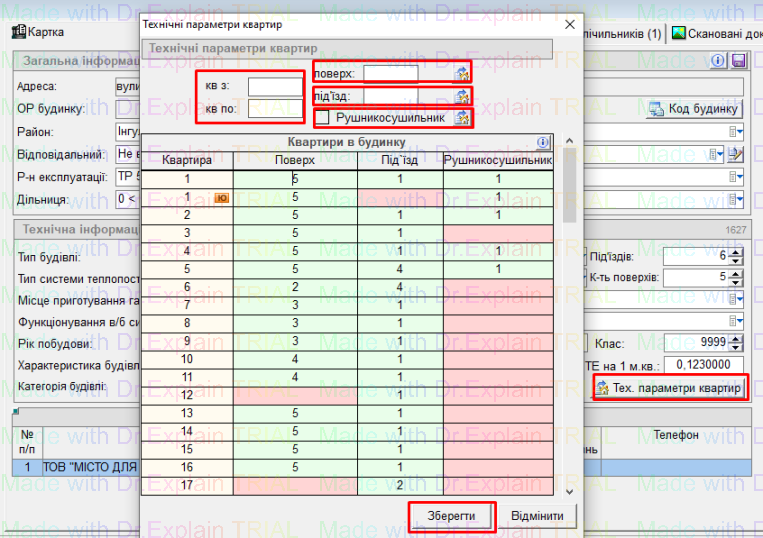Click the apply icon beside Рушникосушильник checkbox

pyautogui.click(x=462, y=118)
